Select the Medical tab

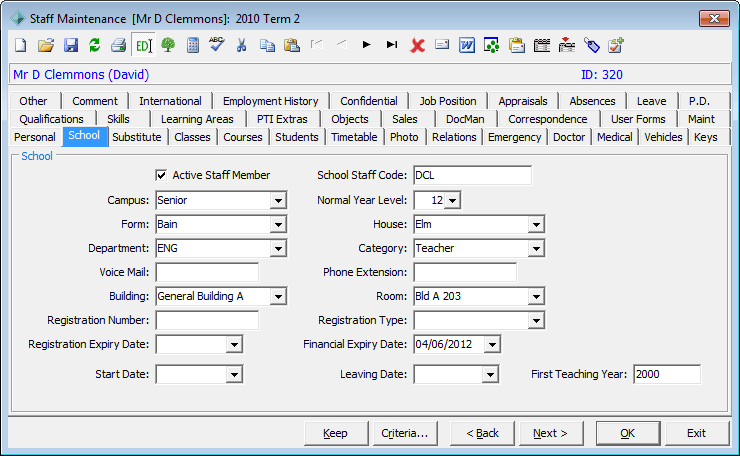614,137
